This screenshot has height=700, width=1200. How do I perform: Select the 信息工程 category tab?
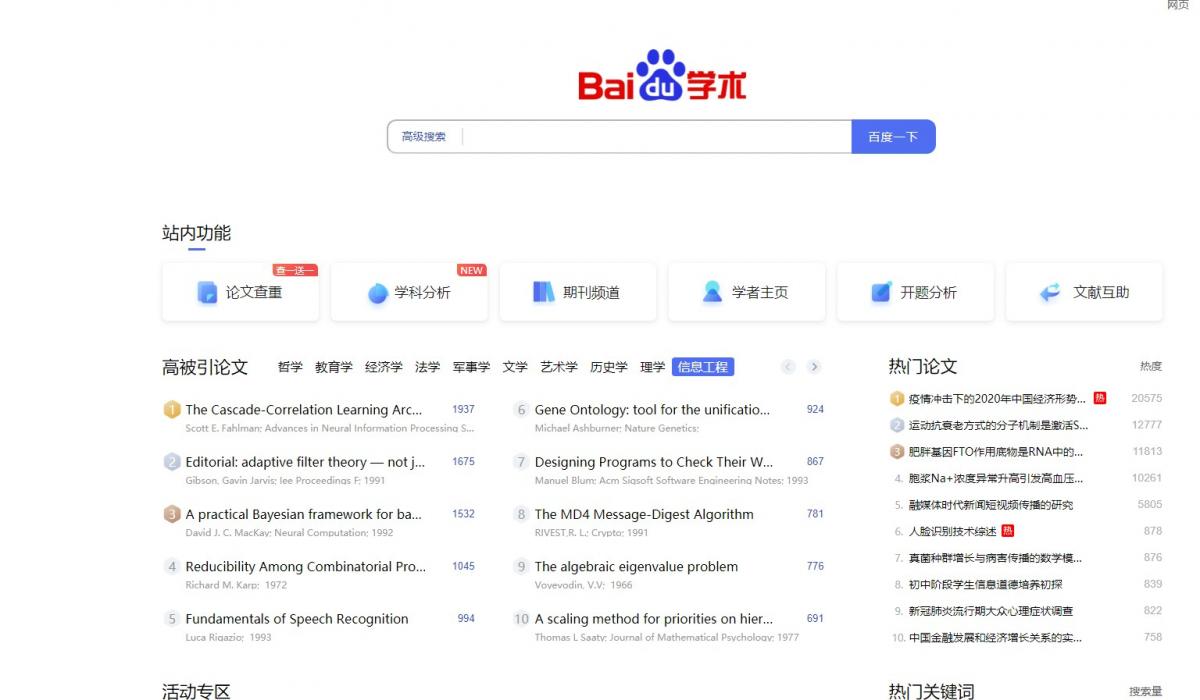[703, 367]
